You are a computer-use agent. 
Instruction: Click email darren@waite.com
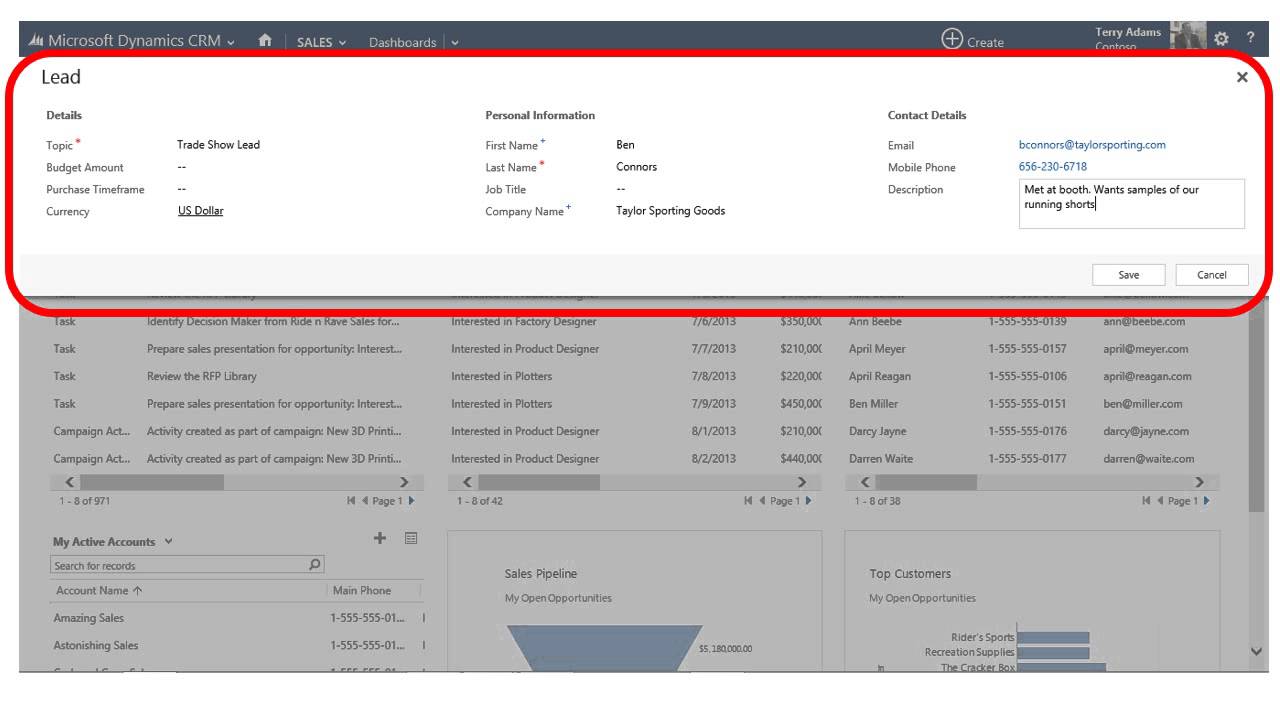point(1149,459)
